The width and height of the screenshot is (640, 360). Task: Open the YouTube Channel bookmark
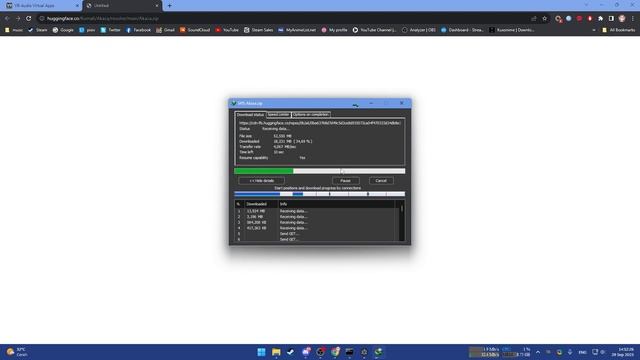374,30
